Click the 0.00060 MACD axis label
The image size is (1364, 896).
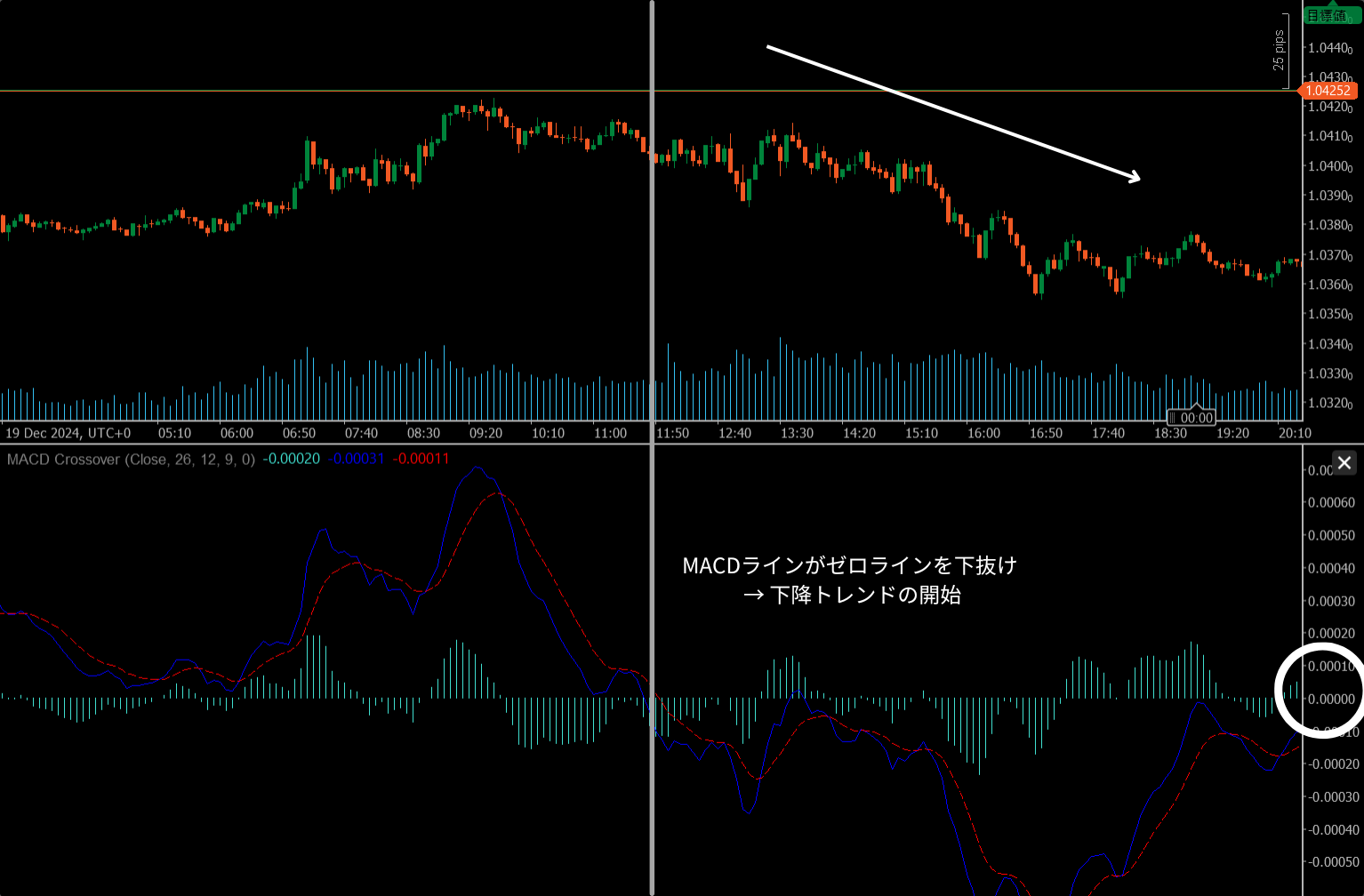1331,503
